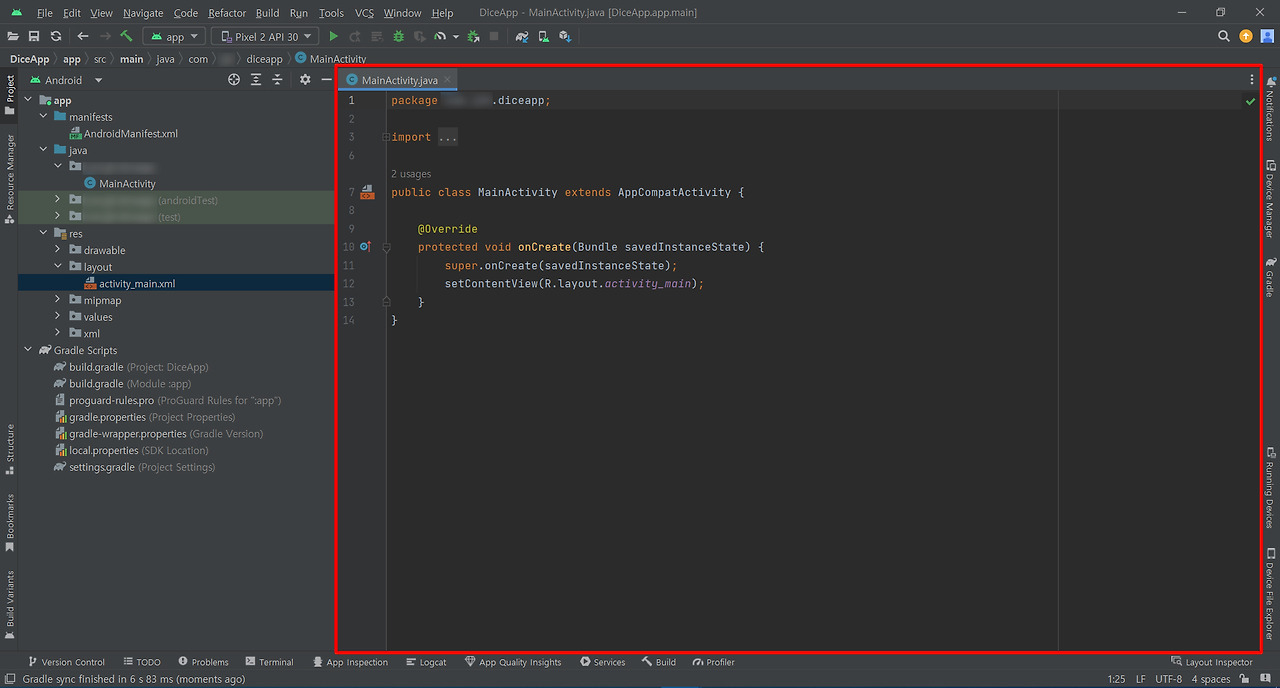Collapse the Gradle Scripts node
1280x688 pixels.
click(x=29, y=350)
